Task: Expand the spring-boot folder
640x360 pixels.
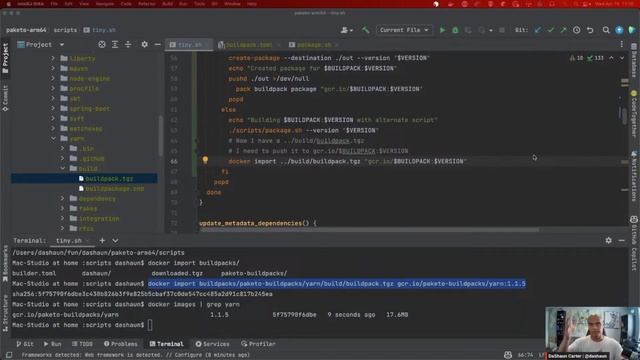Action: click(x=53, y=109)
